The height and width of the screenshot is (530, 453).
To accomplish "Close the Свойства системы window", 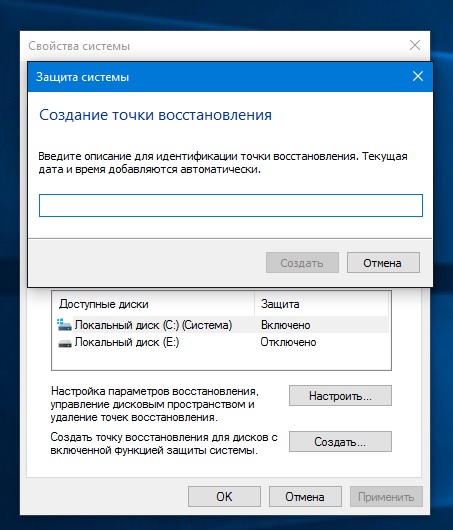I will pyautogui.click(x=415, y=45).
